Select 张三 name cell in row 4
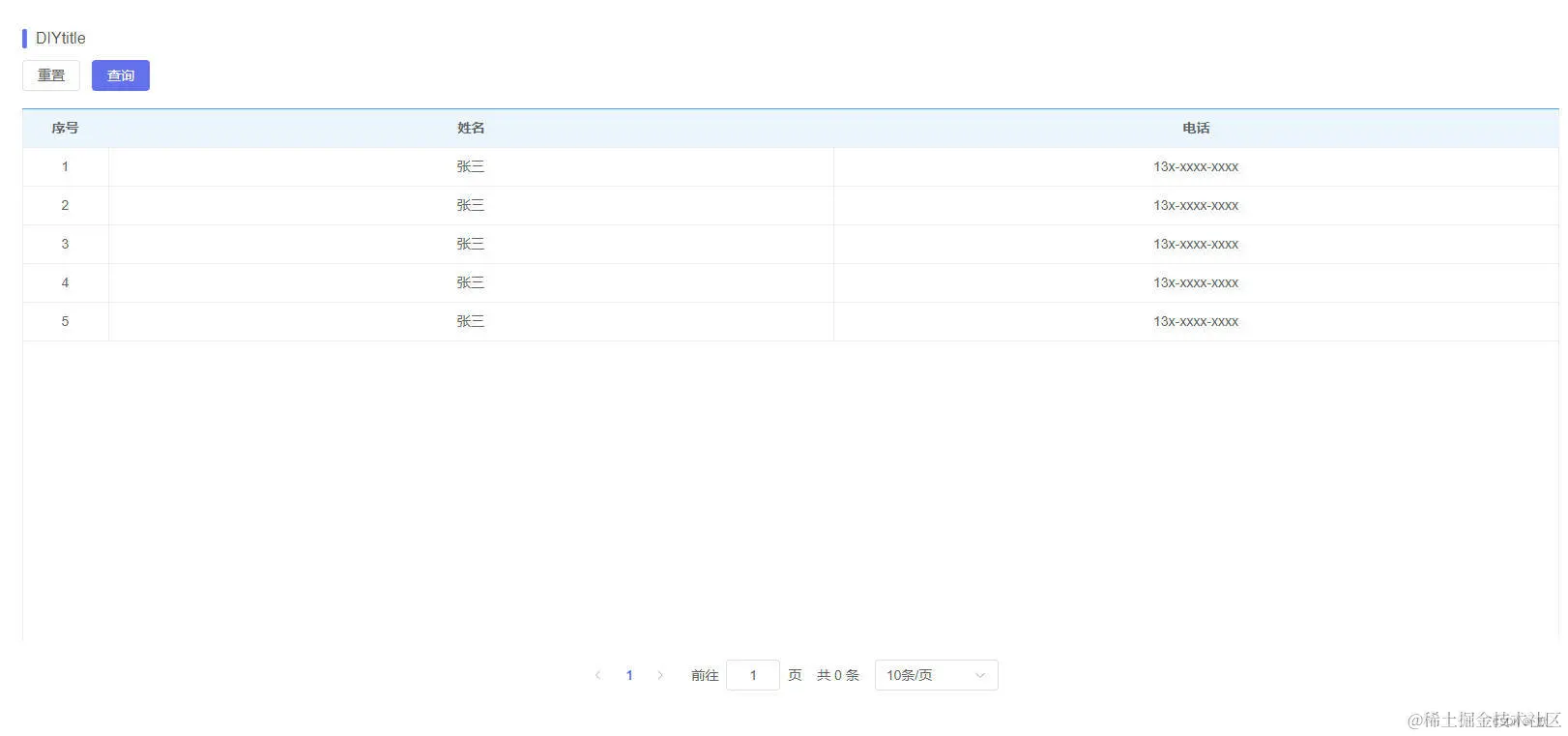Image resolution: width=1568 pixels, height=736 pixels. [x=471, y=282]
